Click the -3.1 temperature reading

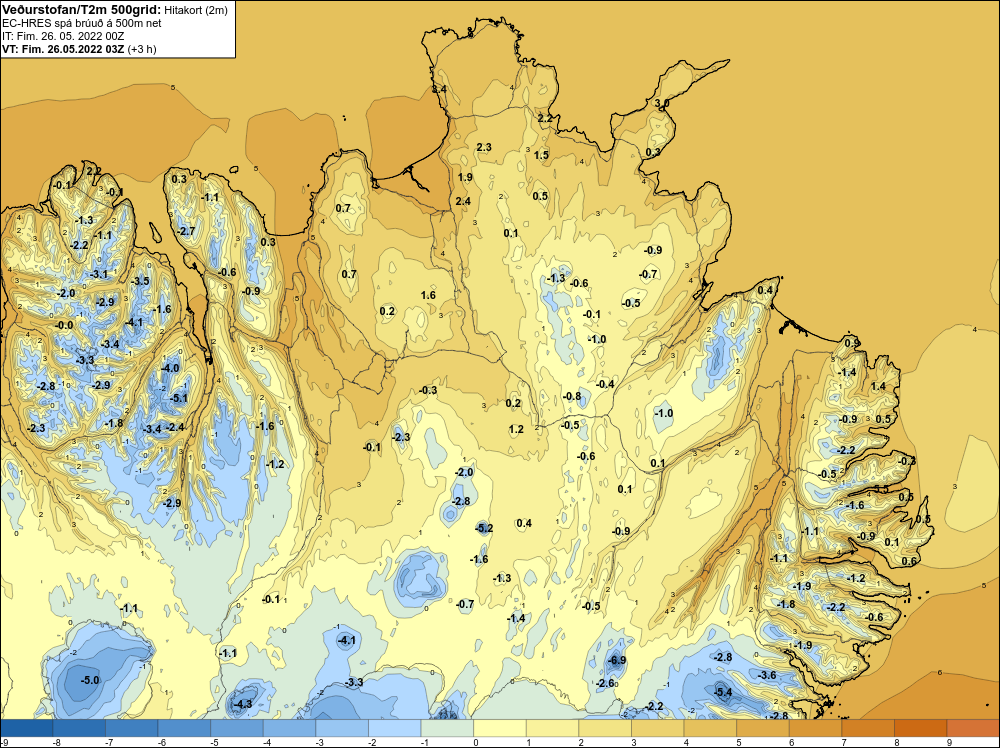(99, 274)
